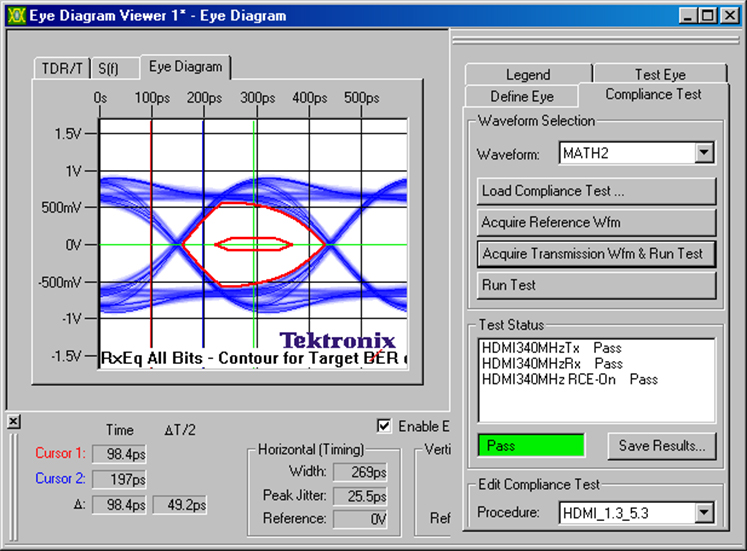Go to the Legend tab
The width and height of the screenshot is (747, 551).
pos(527,74)
